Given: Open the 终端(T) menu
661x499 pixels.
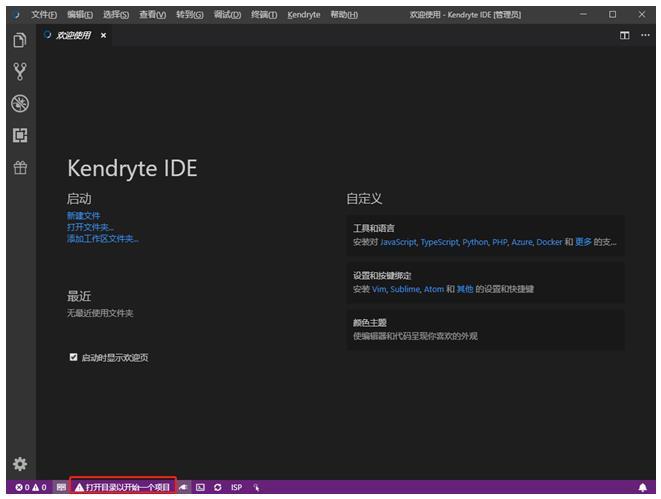Looking at the screenshot, I should [x=264, y=15].
